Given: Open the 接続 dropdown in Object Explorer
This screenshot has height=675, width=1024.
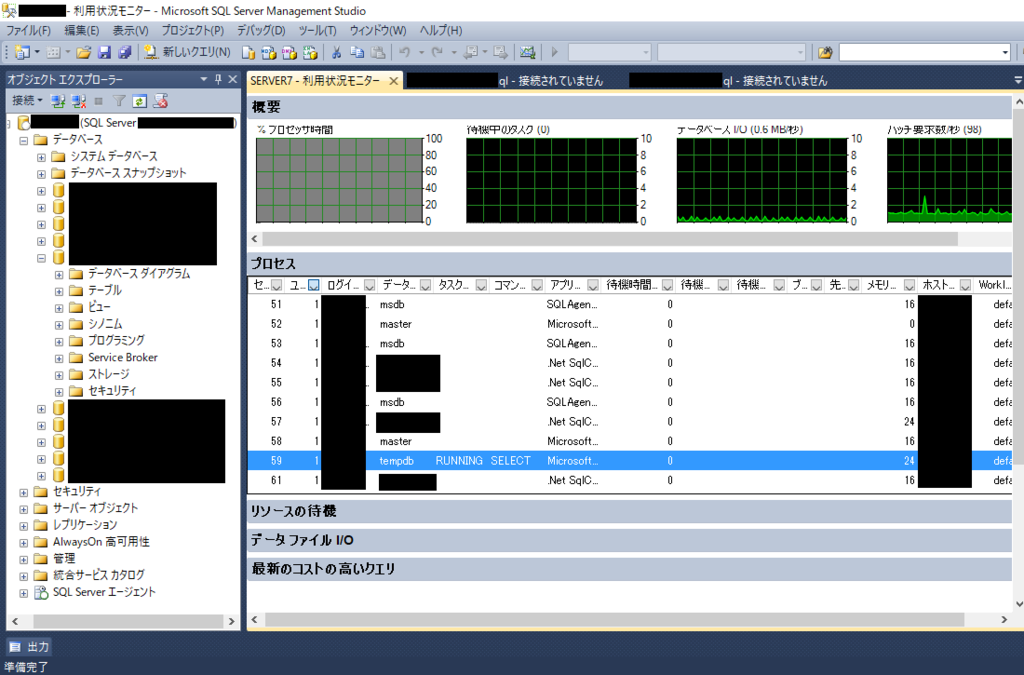Looking at the screenshot, I should tap(27, 101).
